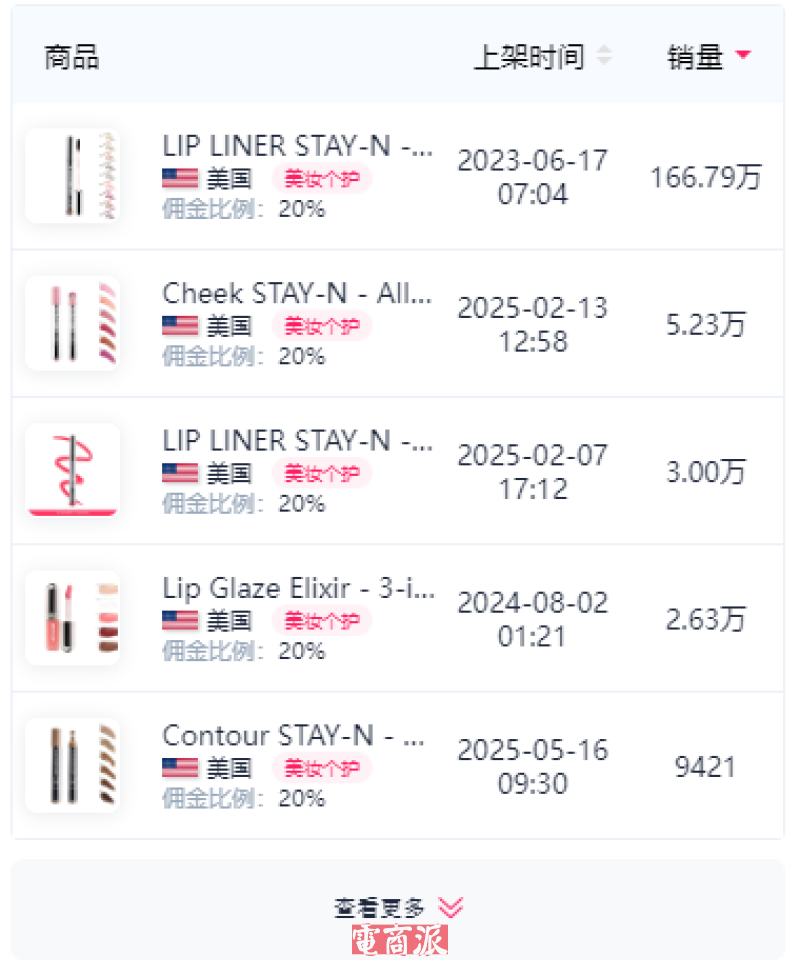Click 美妆个护 tag on Contour STAY-N row

321,768
